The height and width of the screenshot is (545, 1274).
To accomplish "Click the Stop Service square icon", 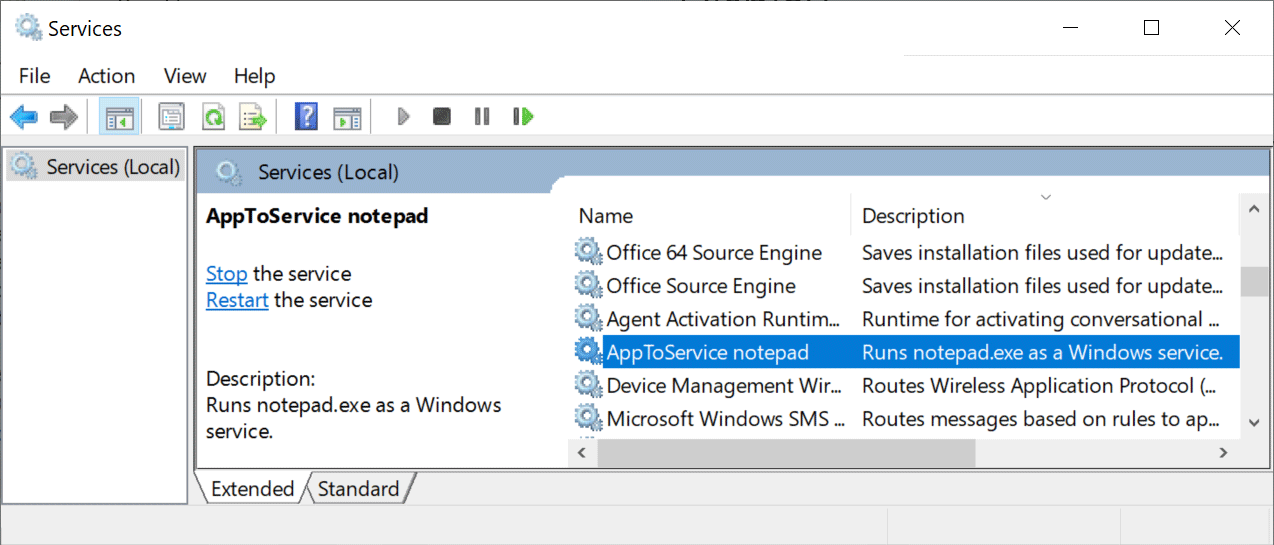I will click(442, 117).
